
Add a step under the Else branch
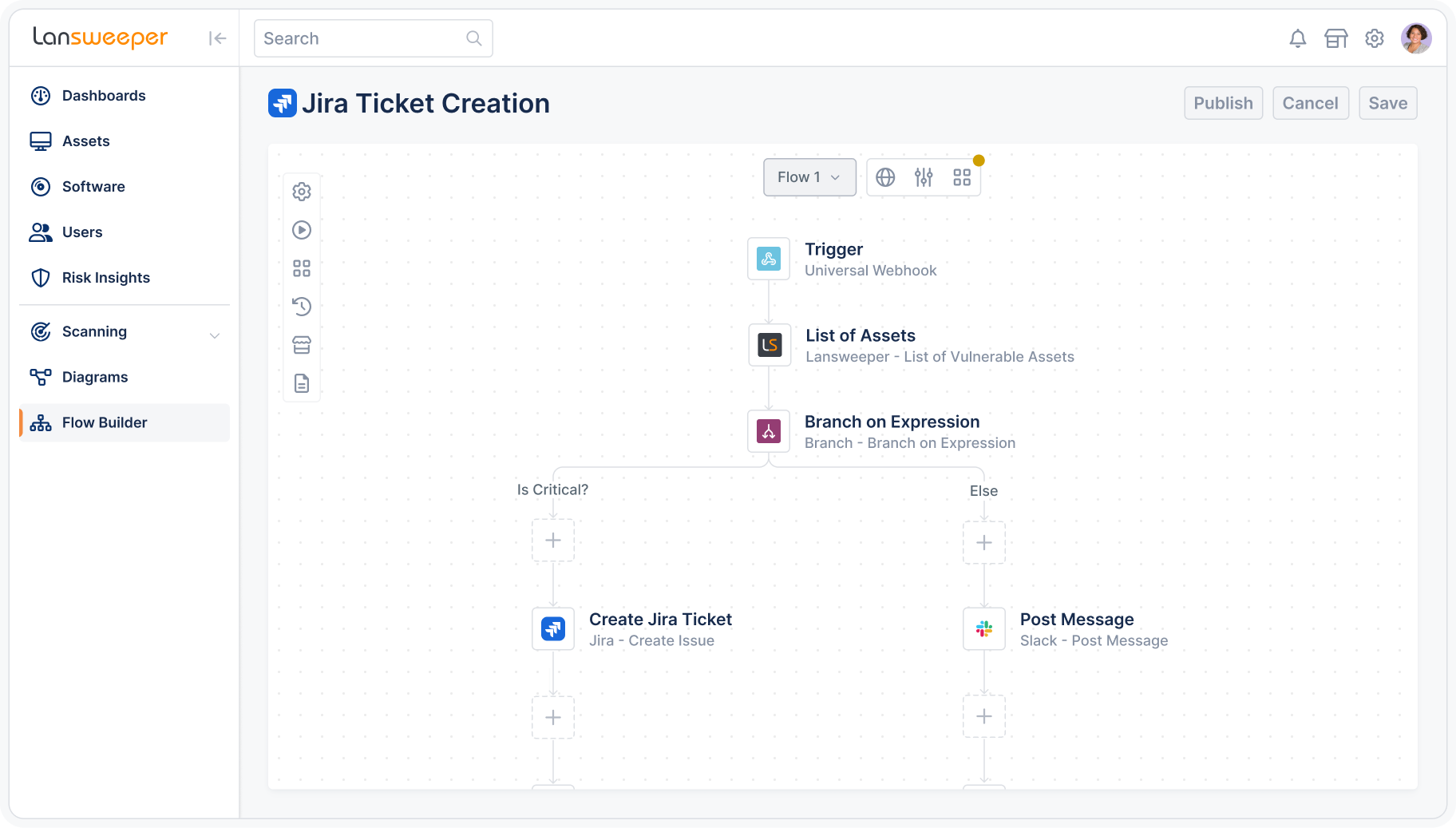point(984,543)
